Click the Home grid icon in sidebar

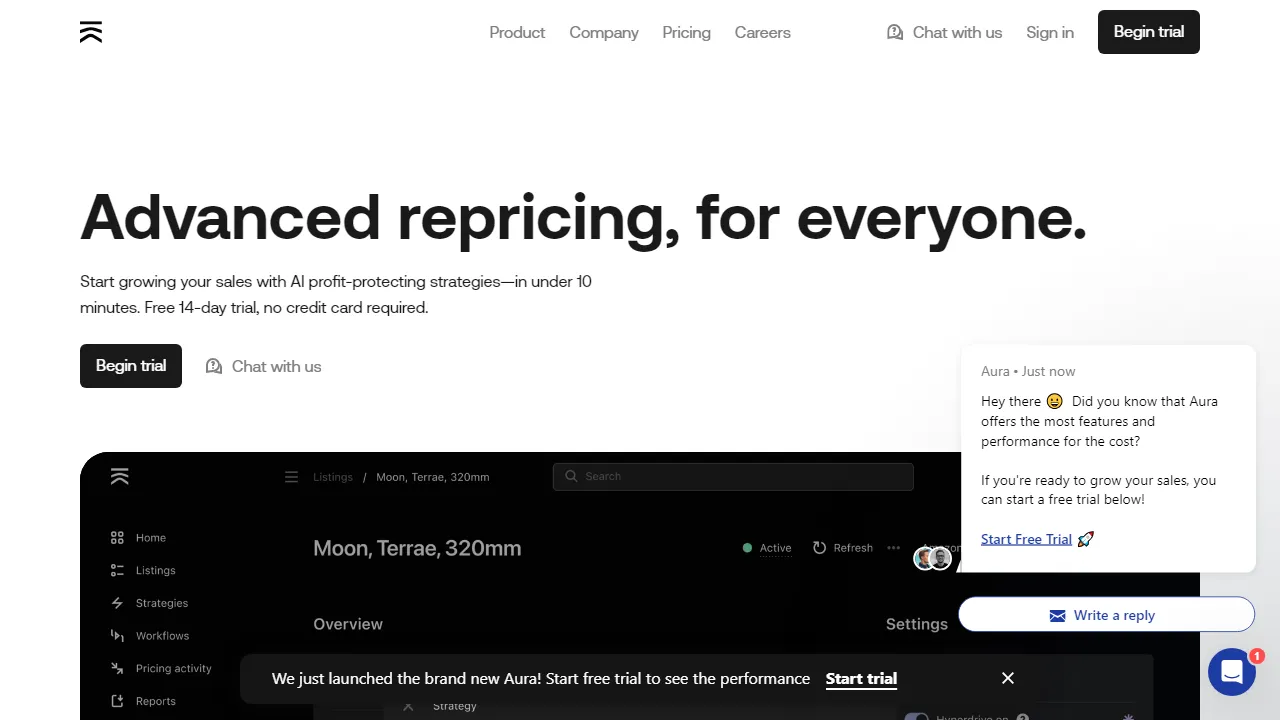(x=118, y=537)
